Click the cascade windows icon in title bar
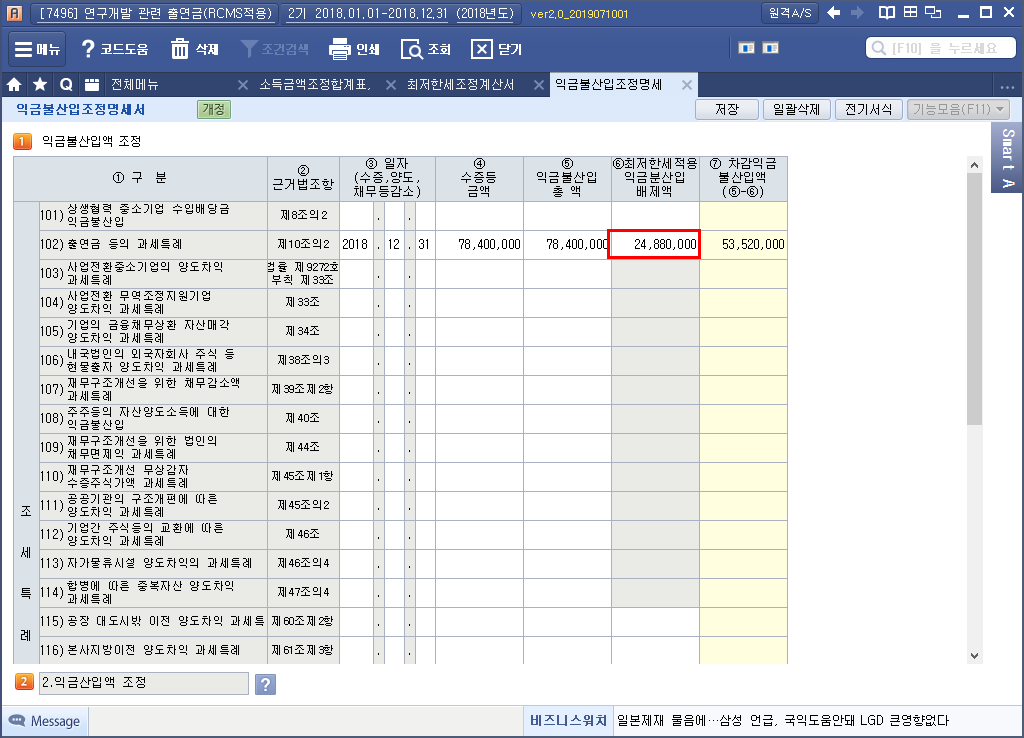1024x738 pixels. tap(934, 12)
